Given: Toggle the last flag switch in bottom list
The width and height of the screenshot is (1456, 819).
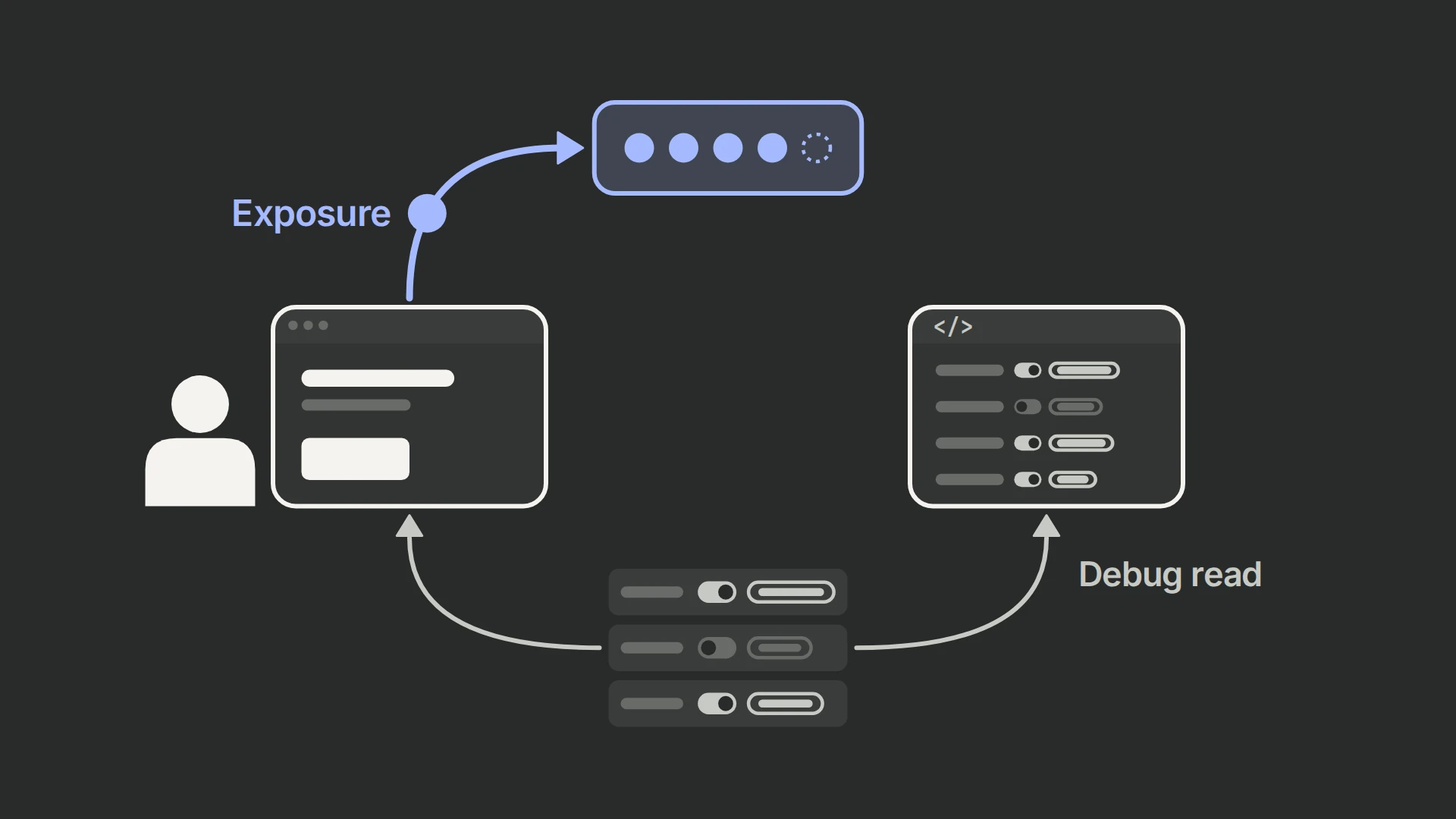Looking at the screenshot, I should pos(717,704).
